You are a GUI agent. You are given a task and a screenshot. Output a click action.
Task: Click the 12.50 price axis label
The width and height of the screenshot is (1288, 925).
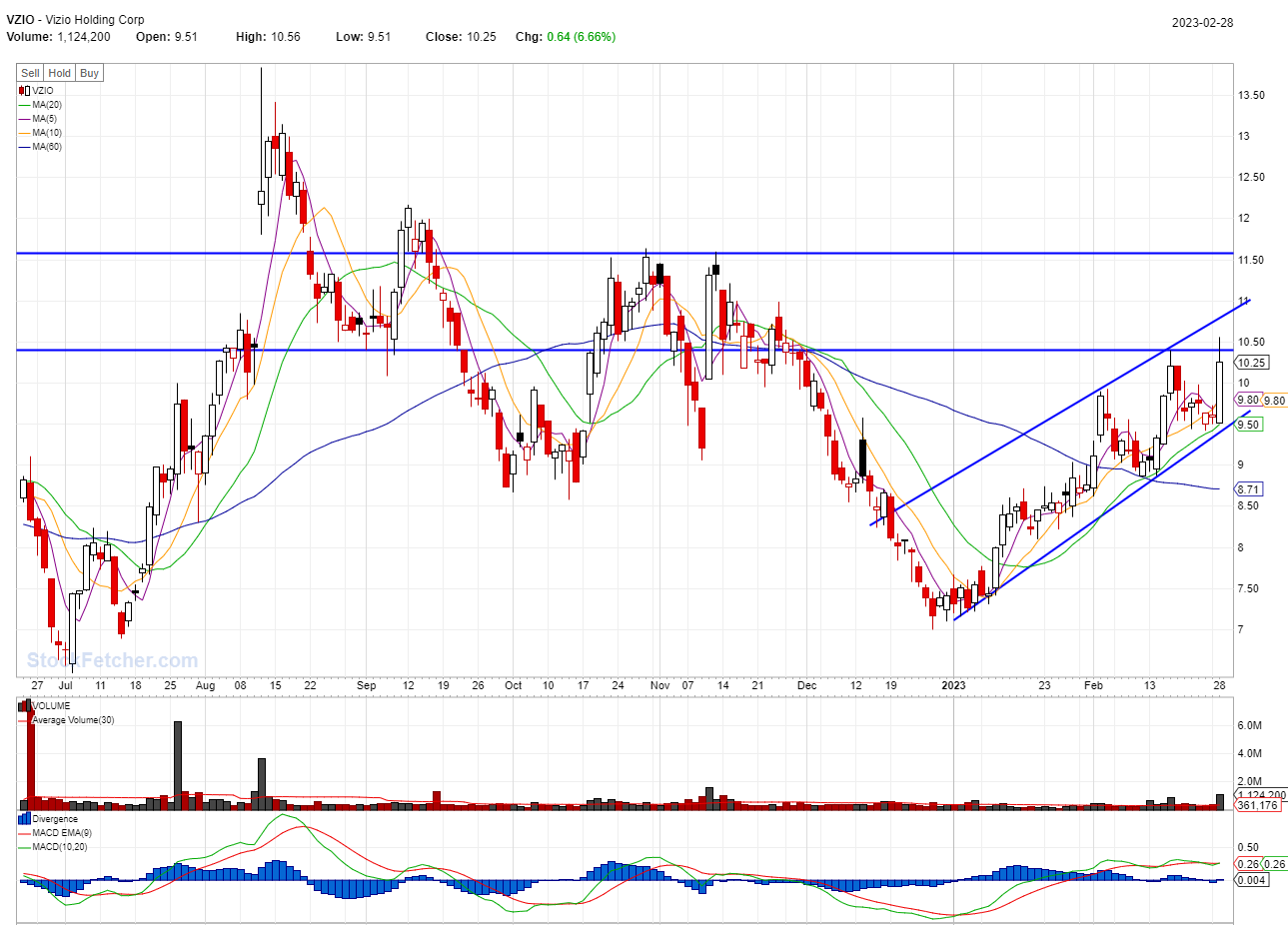coord(1251,178)
